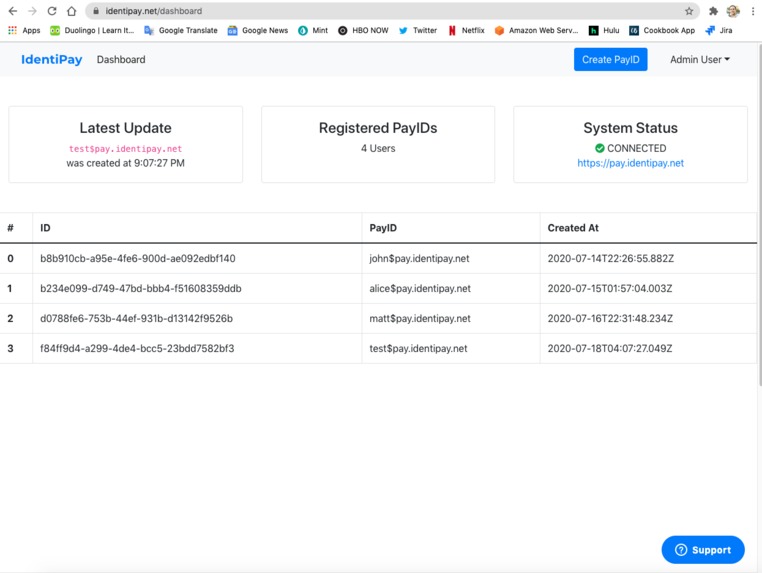Image resolution: width=762 pixels, height=573 pixels.
Task: Open the Google News bookmark
Action: (x=258, y=30)
